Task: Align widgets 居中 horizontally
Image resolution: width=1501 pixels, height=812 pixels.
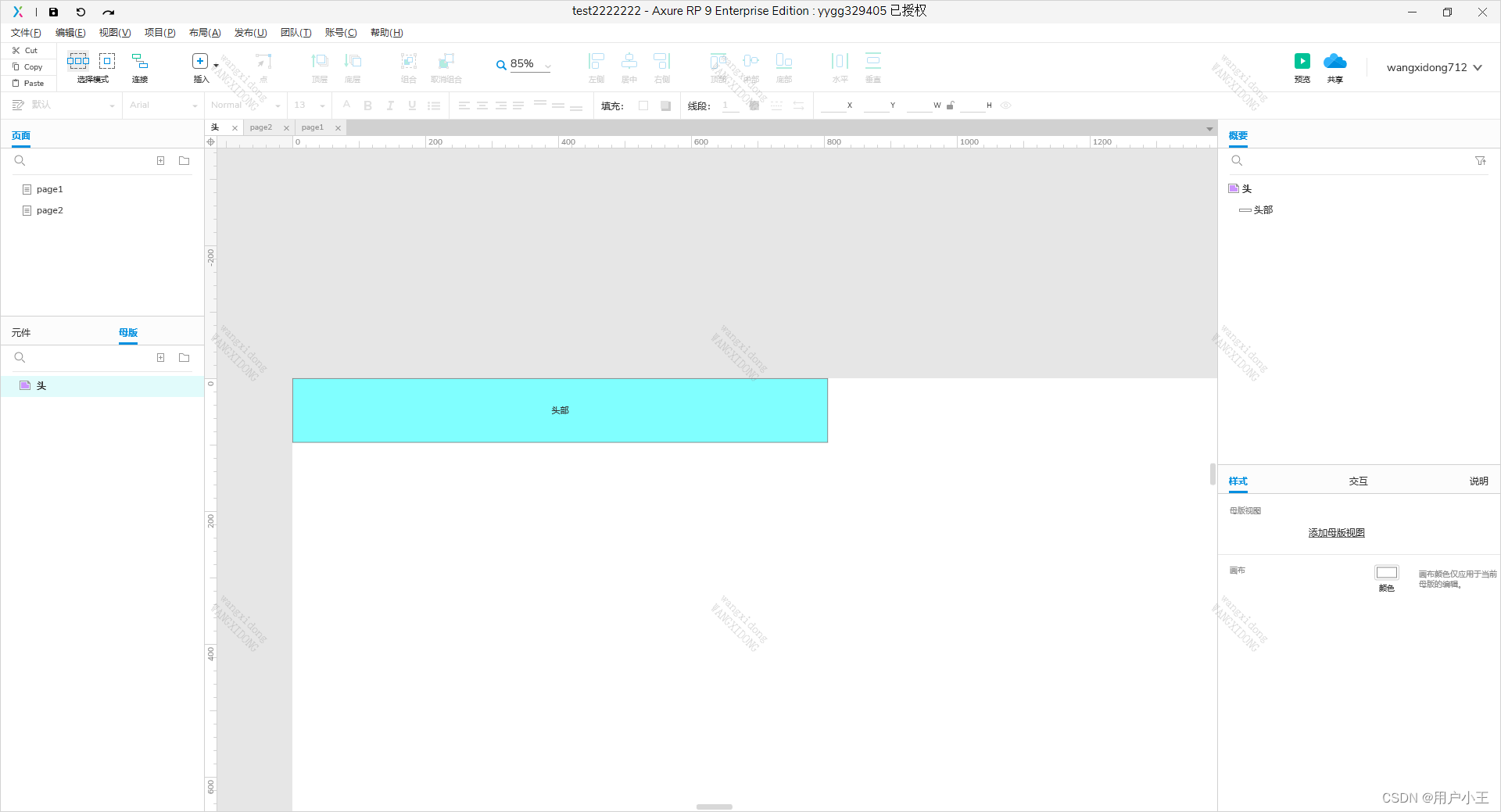Action: coord(629,67)
